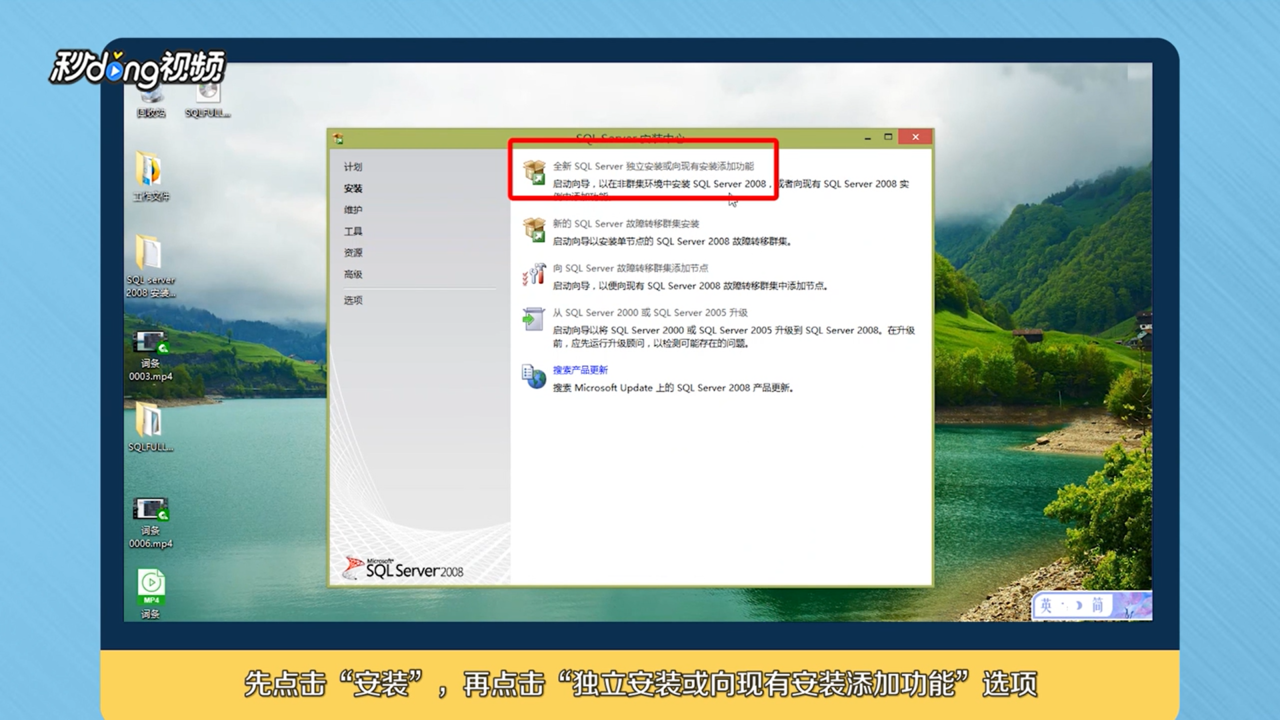Open the 资源 page in the sidebar
The height and width of the screenshot is (720, 1280).
pos(353,253)
